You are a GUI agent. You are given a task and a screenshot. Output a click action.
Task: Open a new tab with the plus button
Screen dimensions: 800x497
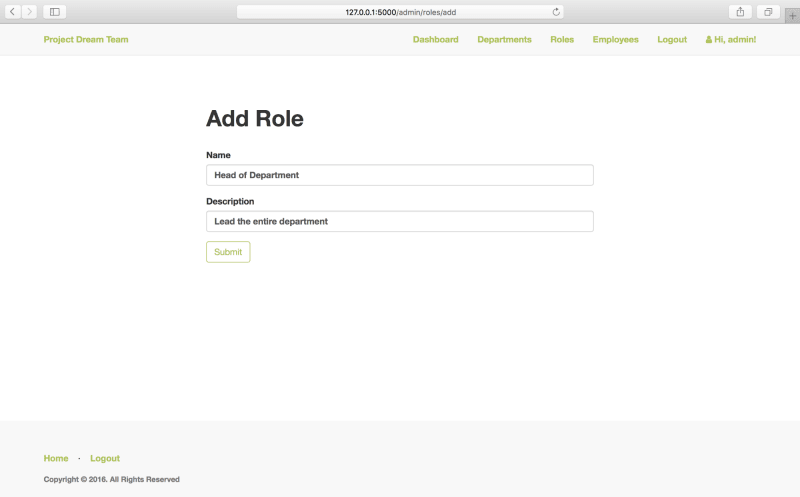coord(792,16)
